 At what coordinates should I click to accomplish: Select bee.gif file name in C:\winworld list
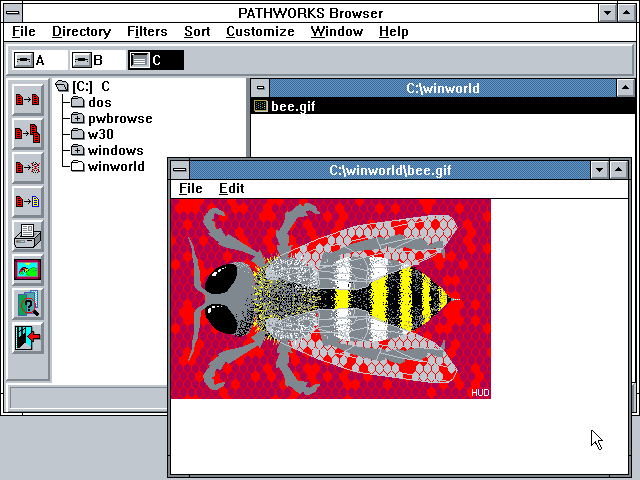pos(293,106)
